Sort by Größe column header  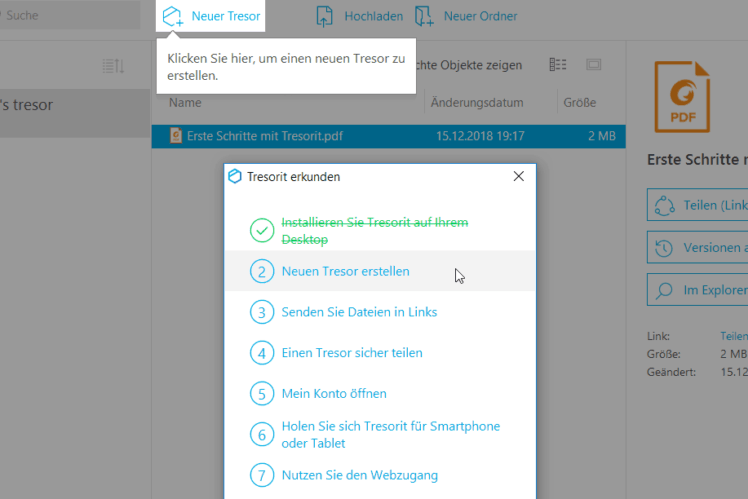(x=580, y=103)
